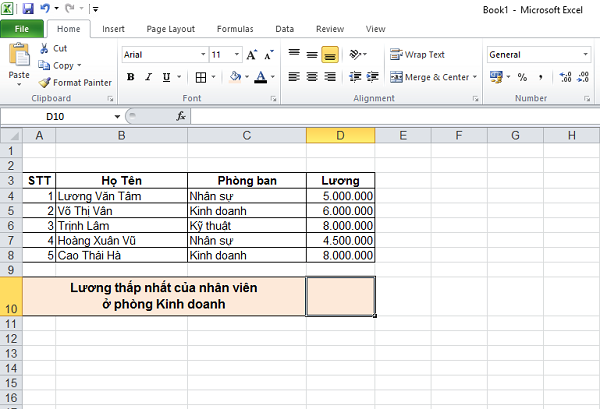Toggle Bold formatting

point(130,77)
